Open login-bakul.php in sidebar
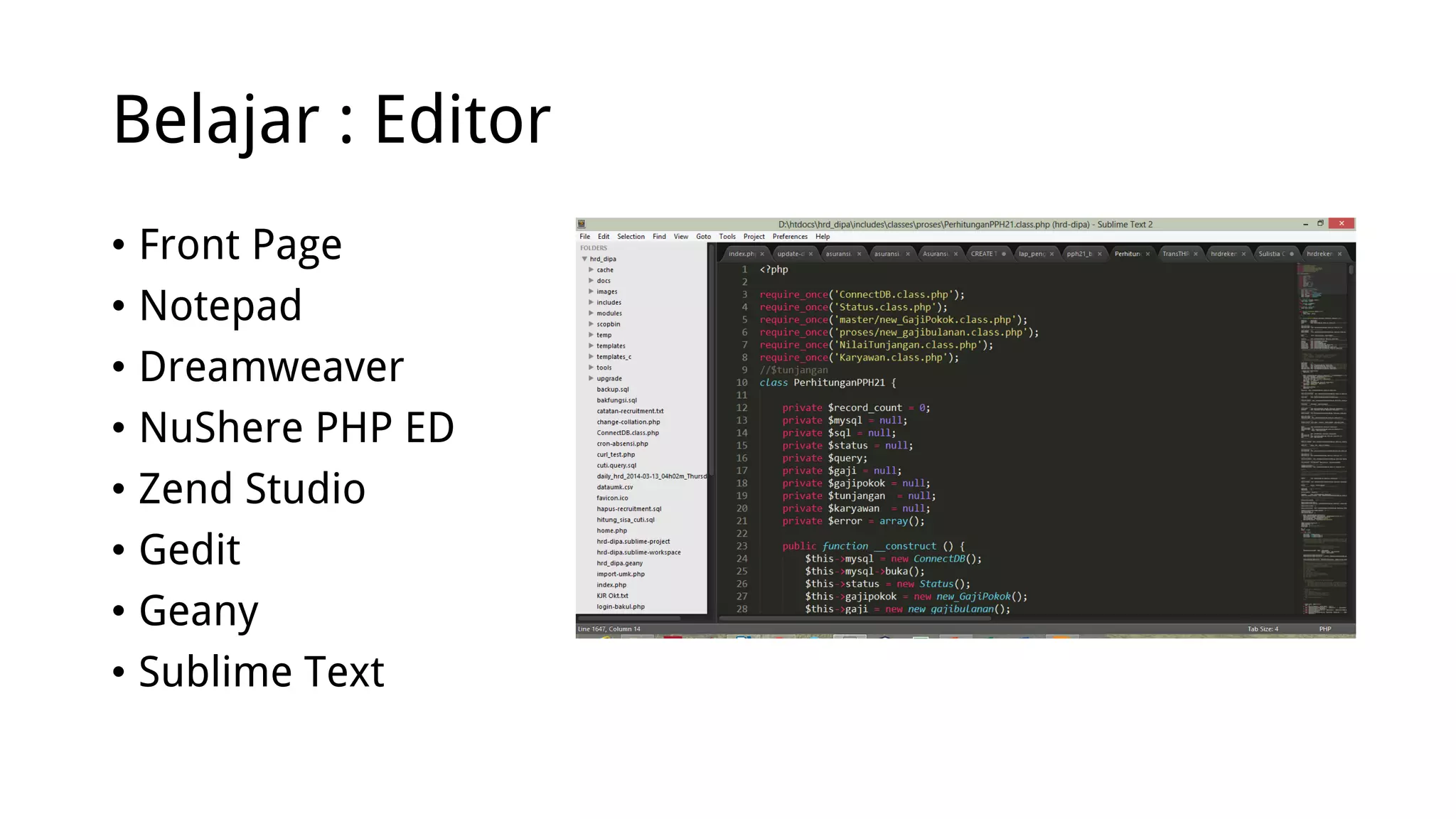The width and height of the screenshot is (1456, 819). point(621,606)
